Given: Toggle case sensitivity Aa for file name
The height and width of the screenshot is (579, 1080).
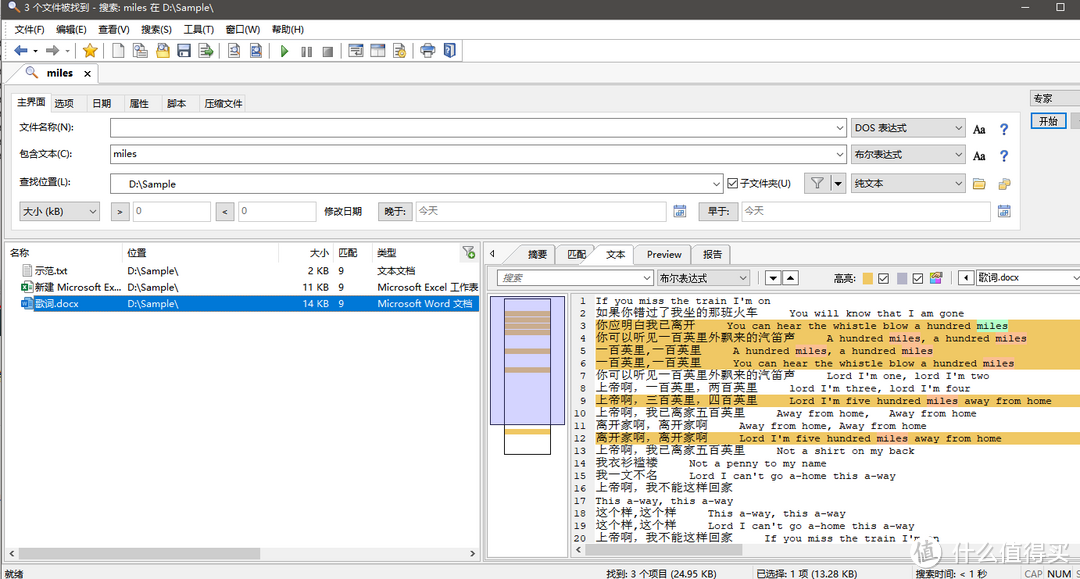Looking at the screenshot, I should click(x=979, y=129).
